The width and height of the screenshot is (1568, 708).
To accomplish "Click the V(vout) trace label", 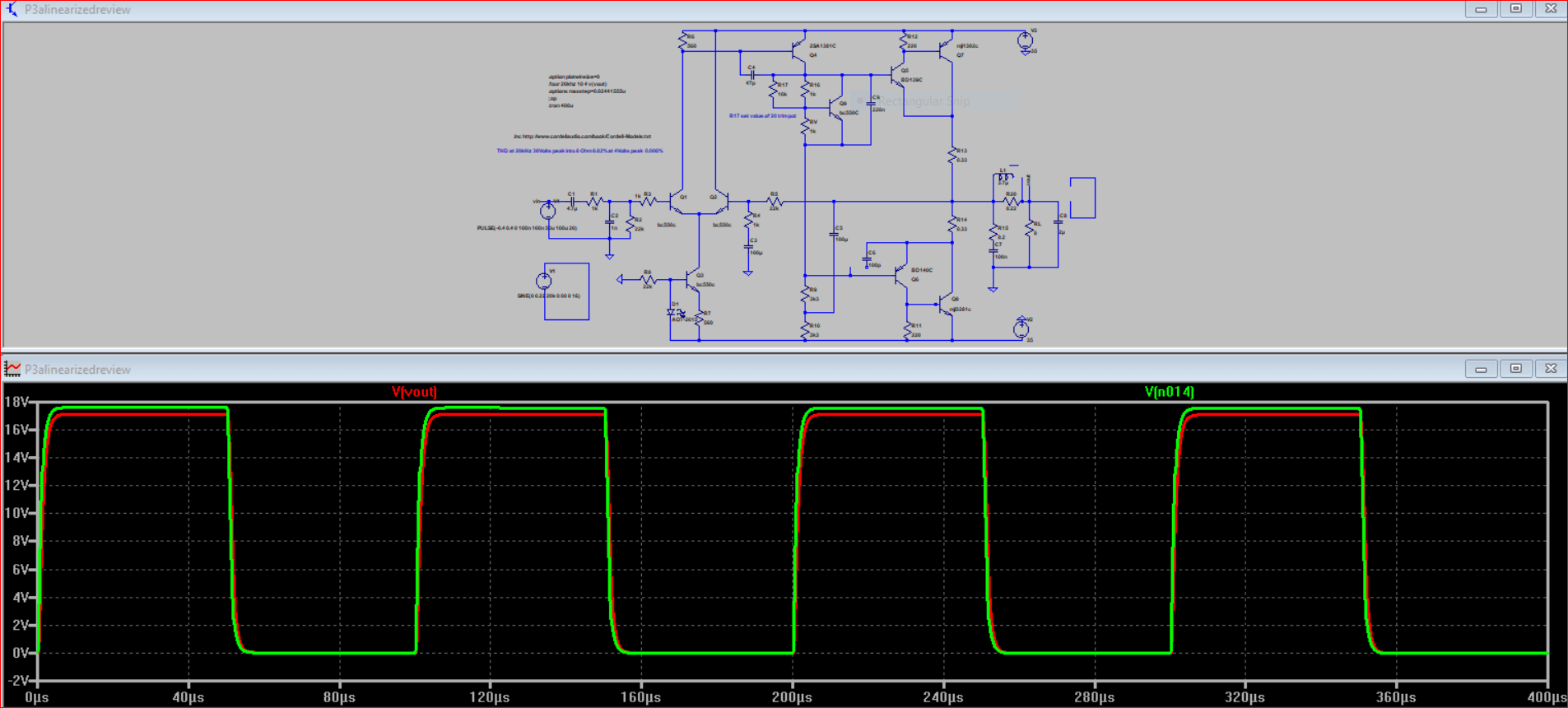I will (414, 392).
